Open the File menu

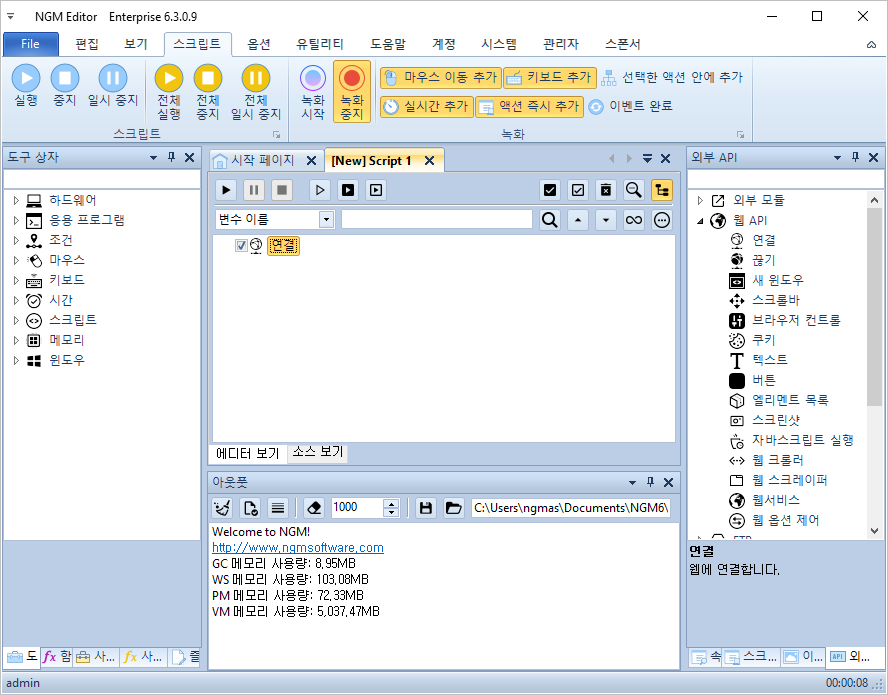coord(31,44)
